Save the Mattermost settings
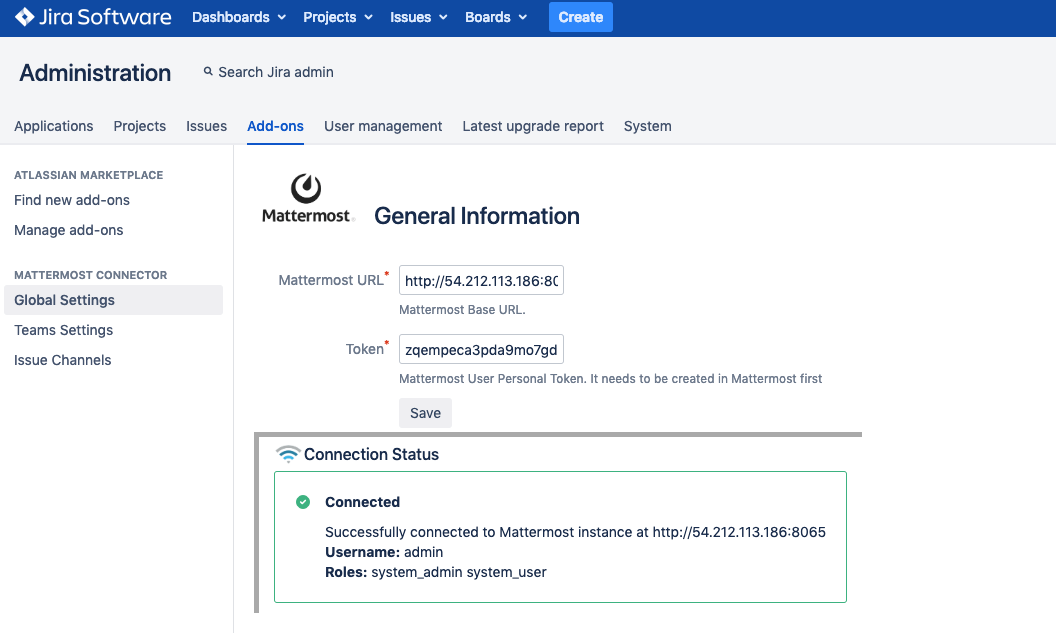This screenshot has width=1056, height=633. [x=425, y=413]
